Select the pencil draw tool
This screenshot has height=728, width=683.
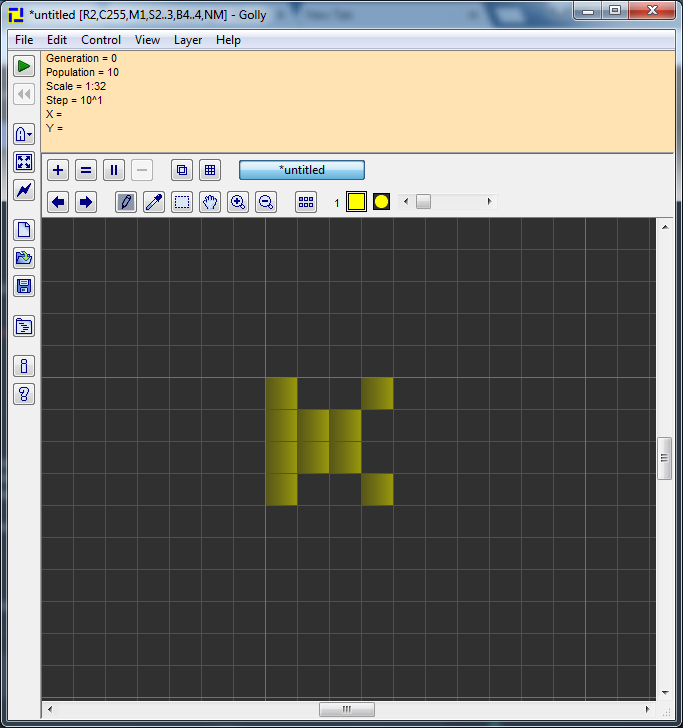point(126,202)
